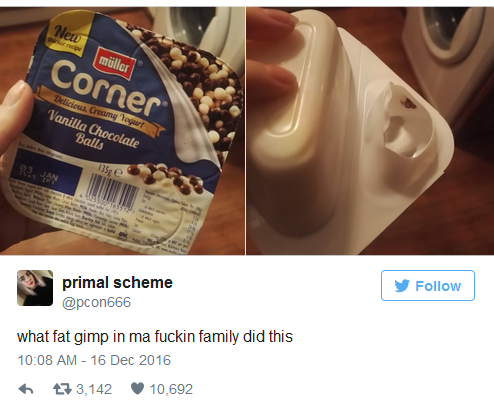Click the tweet text about the family

click(155, 336)
